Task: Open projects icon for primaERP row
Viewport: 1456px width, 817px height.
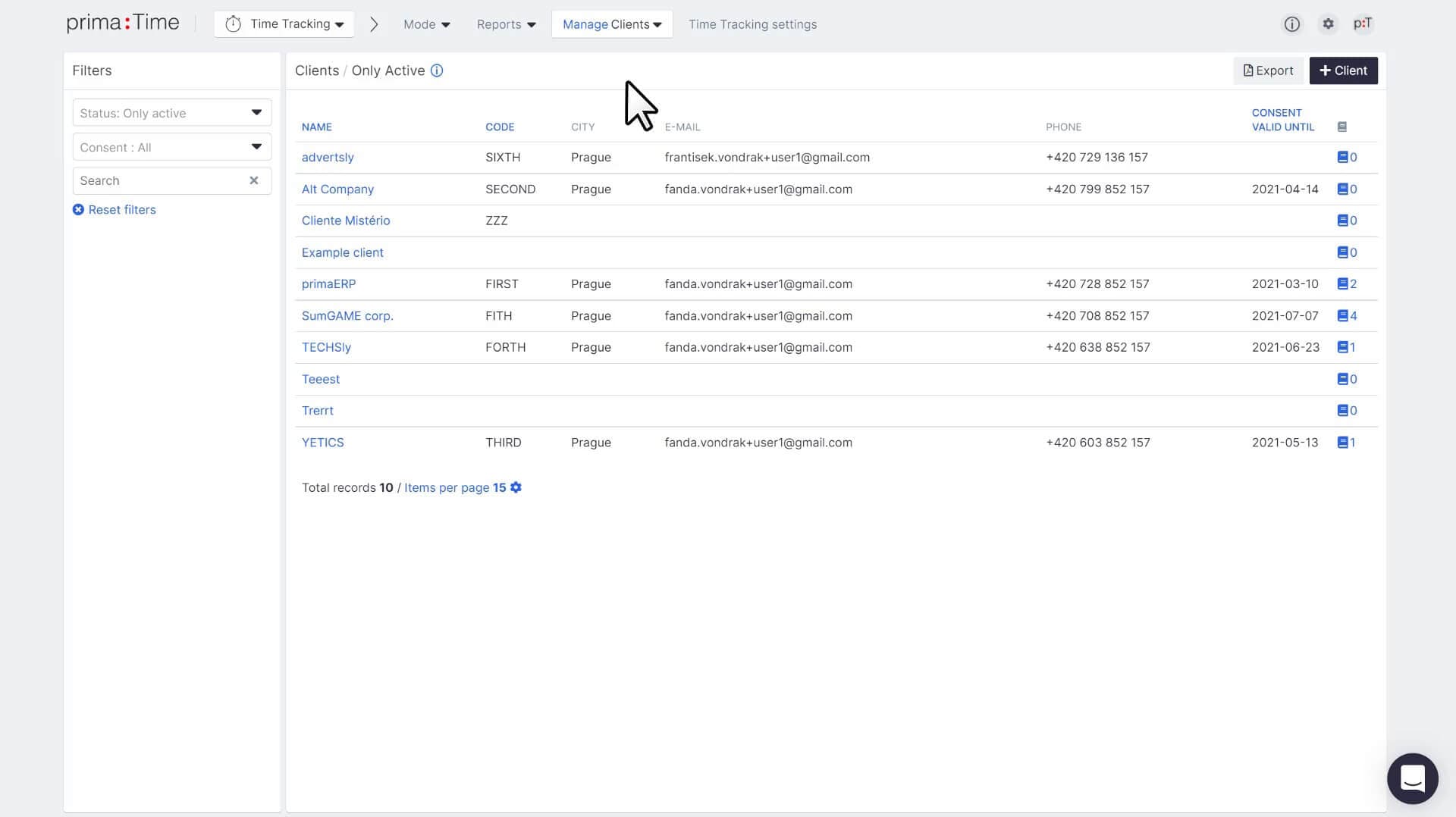Action: pos(1347,284)
